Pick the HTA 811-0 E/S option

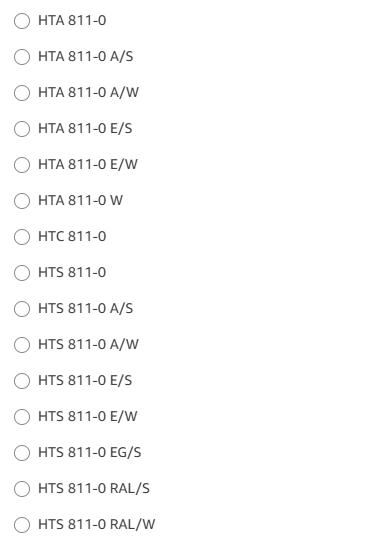click(x=22, y=129)
